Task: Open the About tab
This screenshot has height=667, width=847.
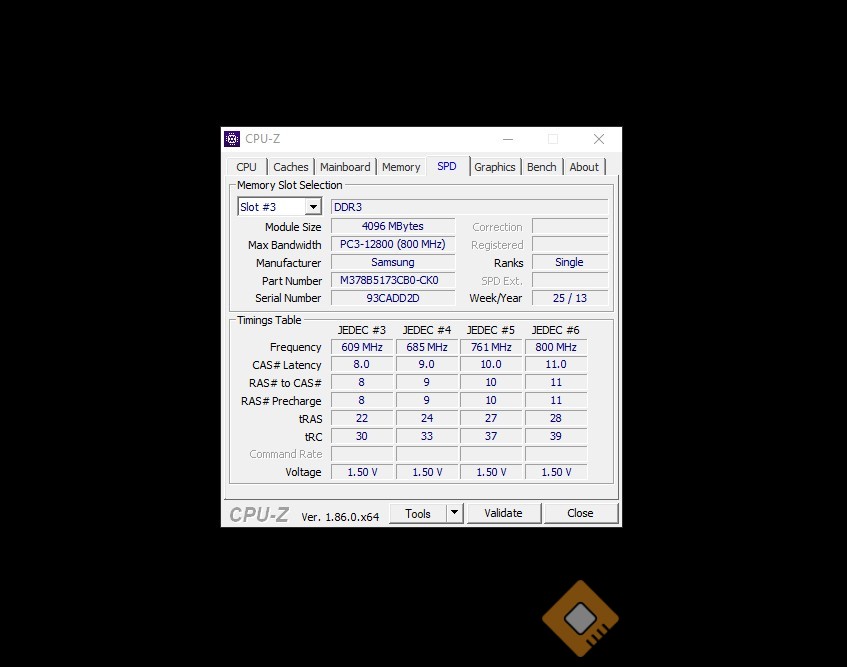Action: coord(584,167)
